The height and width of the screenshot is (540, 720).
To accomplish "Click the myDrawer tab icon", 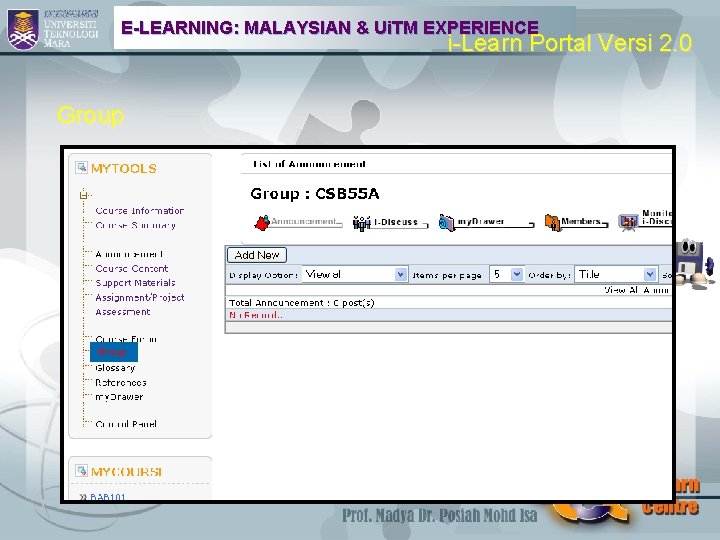I will click(x=446, y=223).
